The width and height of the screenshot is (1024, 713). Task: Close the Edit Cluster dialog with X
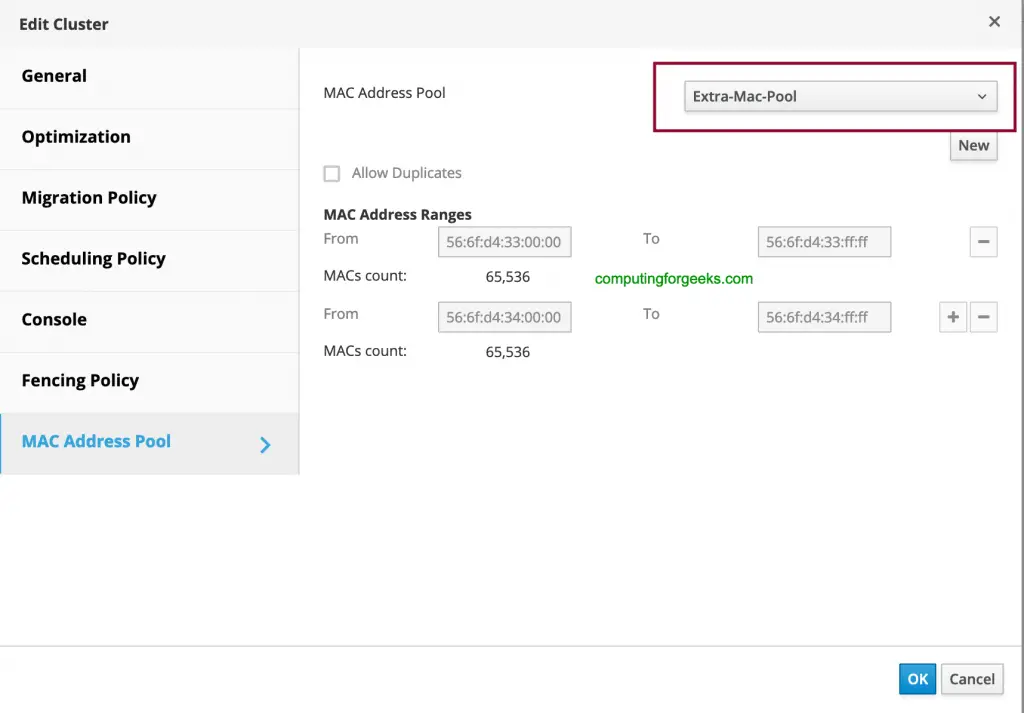(x=994, y=22)
